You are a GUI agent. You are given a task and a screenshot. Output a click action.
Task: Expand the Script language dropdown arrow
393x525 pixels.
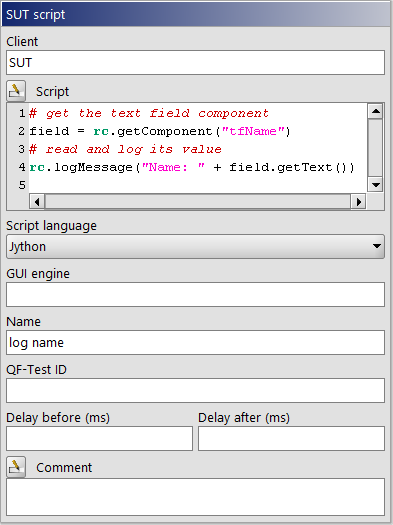tap(376, 246)
